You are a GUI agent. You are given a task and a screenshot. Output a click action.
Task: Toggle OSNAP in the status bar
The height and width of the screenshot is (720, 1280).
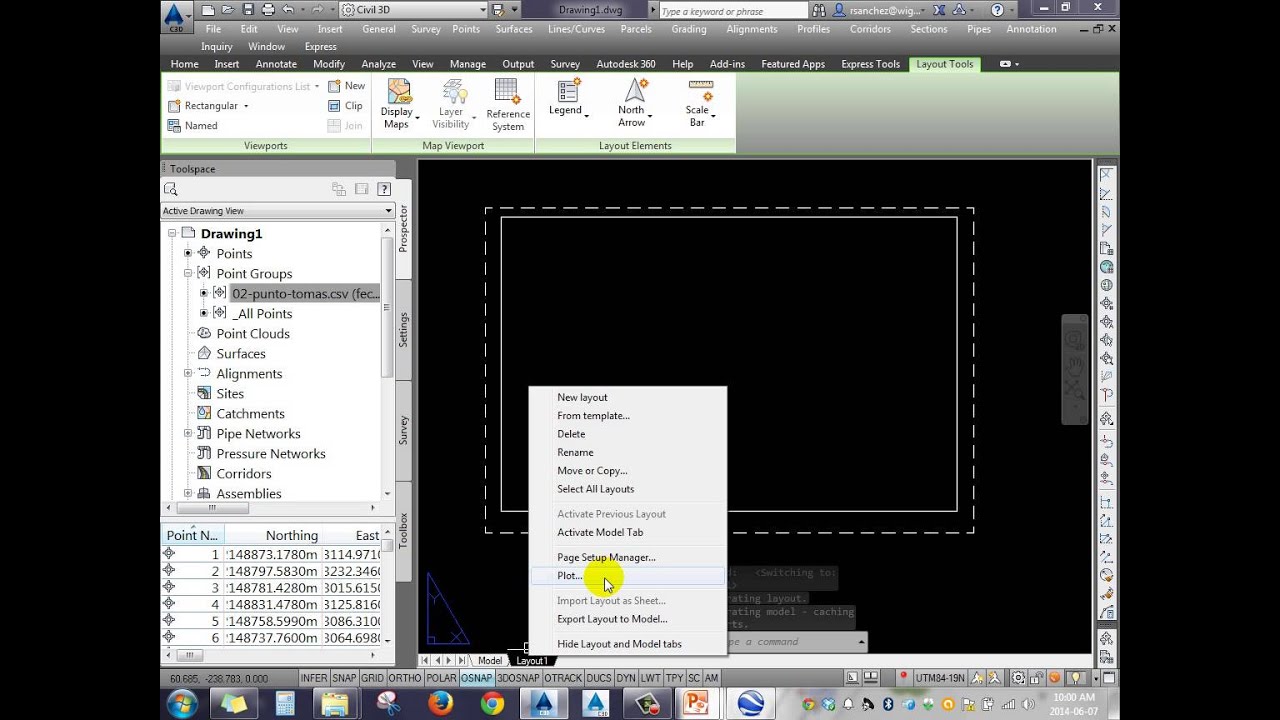476,678
